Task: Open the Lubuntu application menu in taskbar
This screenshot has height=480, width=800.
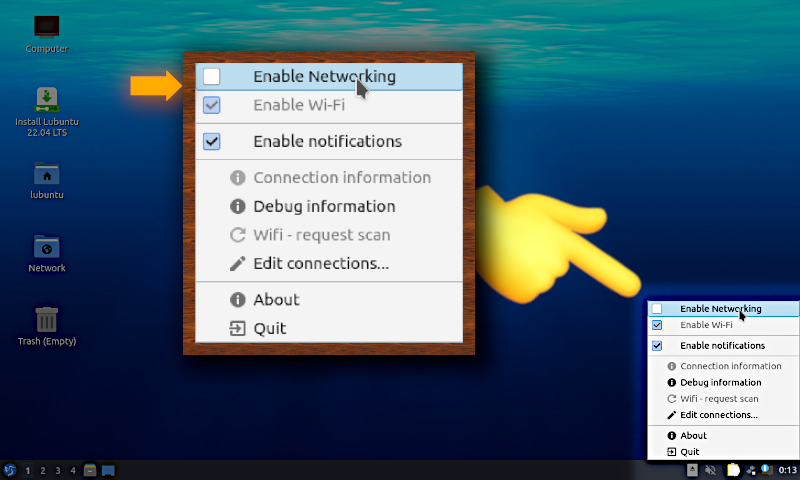Action: click(10, 470)
